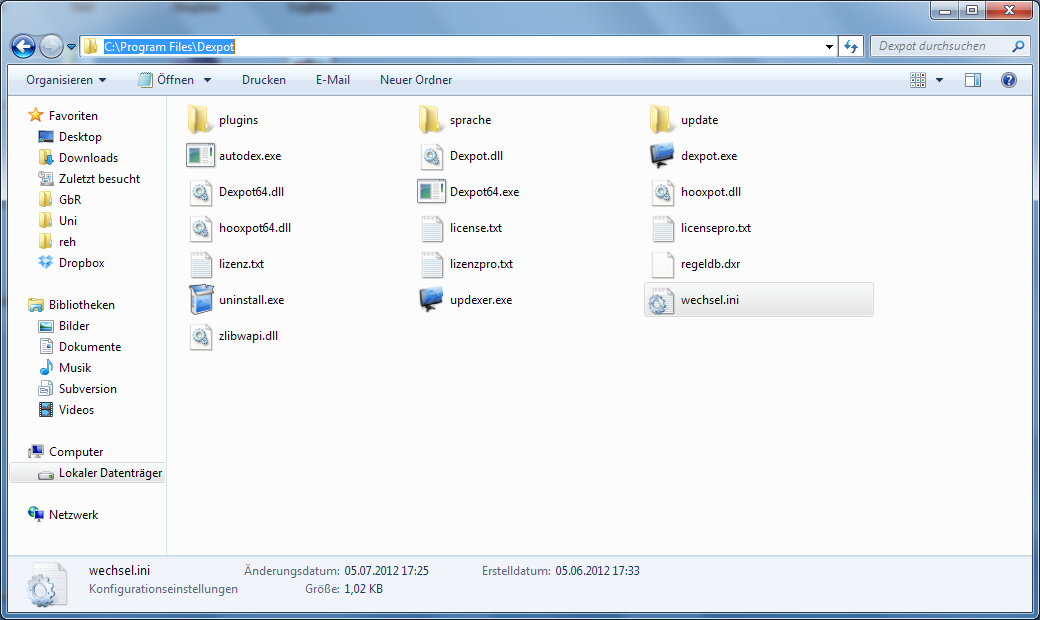Select Lokaler Datenträger drive
Viewport: 1040px width, 620px height.
88,473
